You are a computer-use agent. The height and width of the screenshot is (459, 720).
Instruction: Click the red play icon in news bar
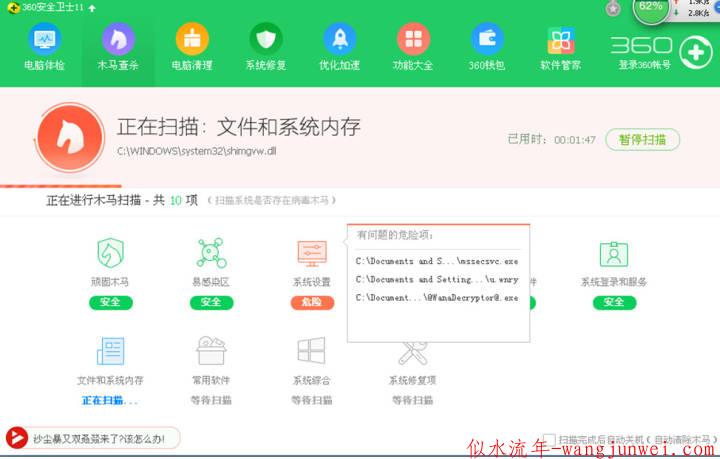[x=17, y=438]
